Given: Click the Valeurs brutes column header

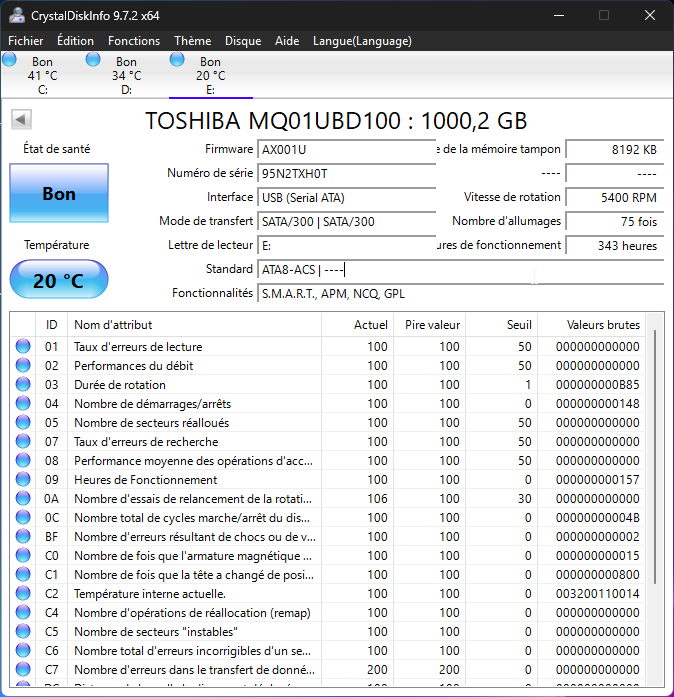Looking at the screenshot, I should point(591,324).
